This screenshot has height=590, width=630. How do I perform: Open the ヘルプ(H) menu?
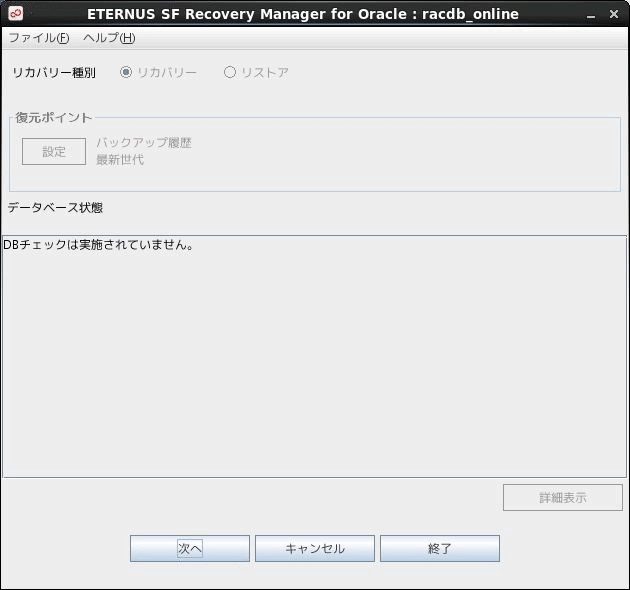pos(109,38)
